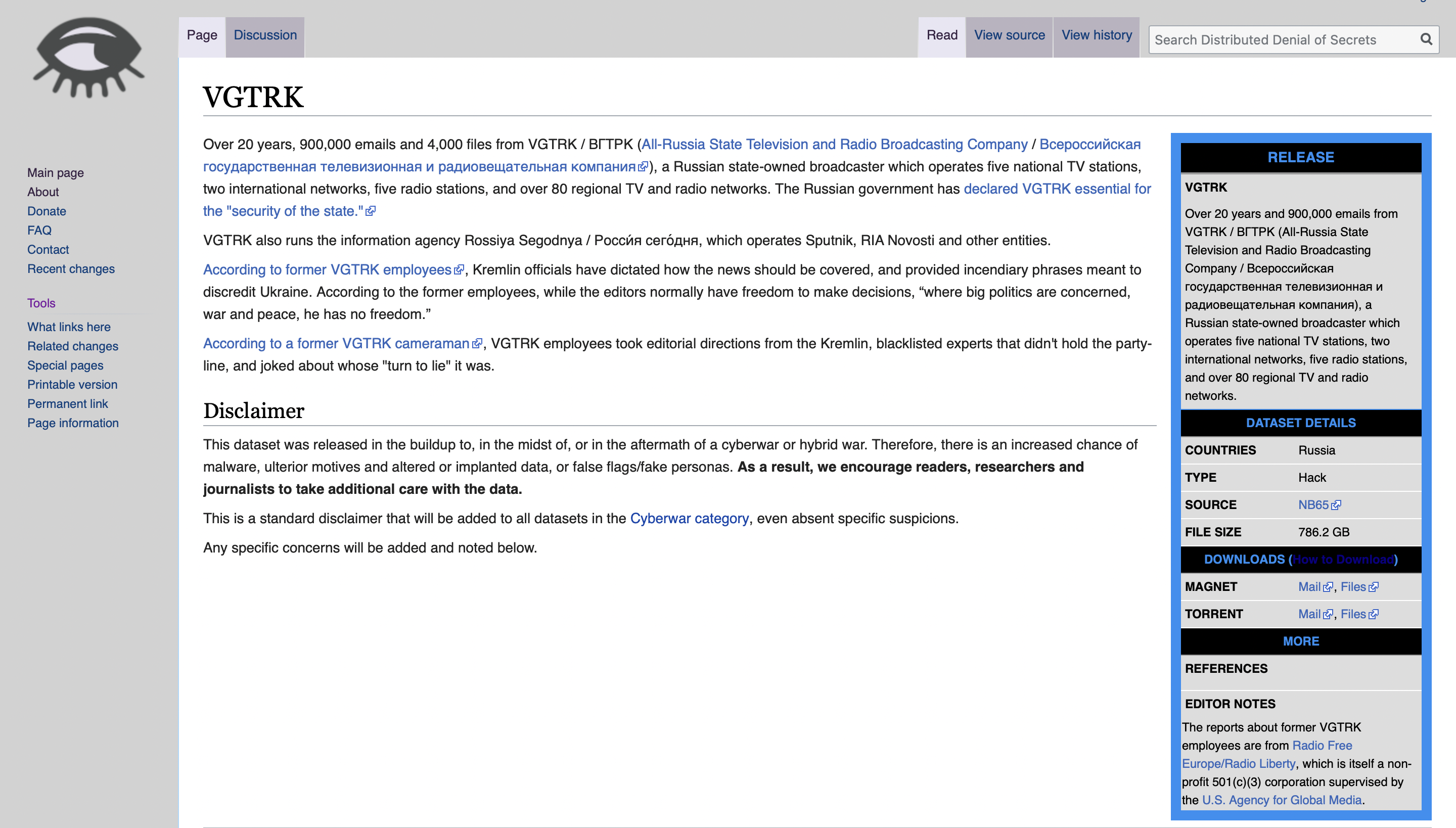Open the View history tab
The width and height of the screenshot is (1456, 828).
tap(1096, 35)
